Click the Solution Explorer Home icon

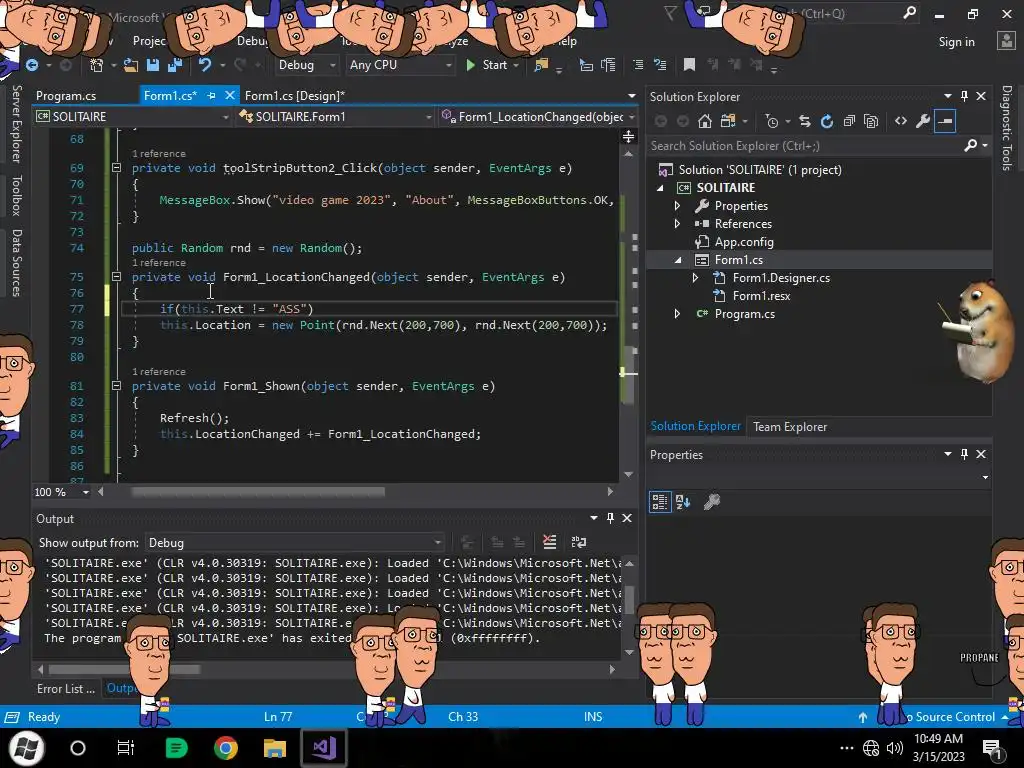pos(705,121)
